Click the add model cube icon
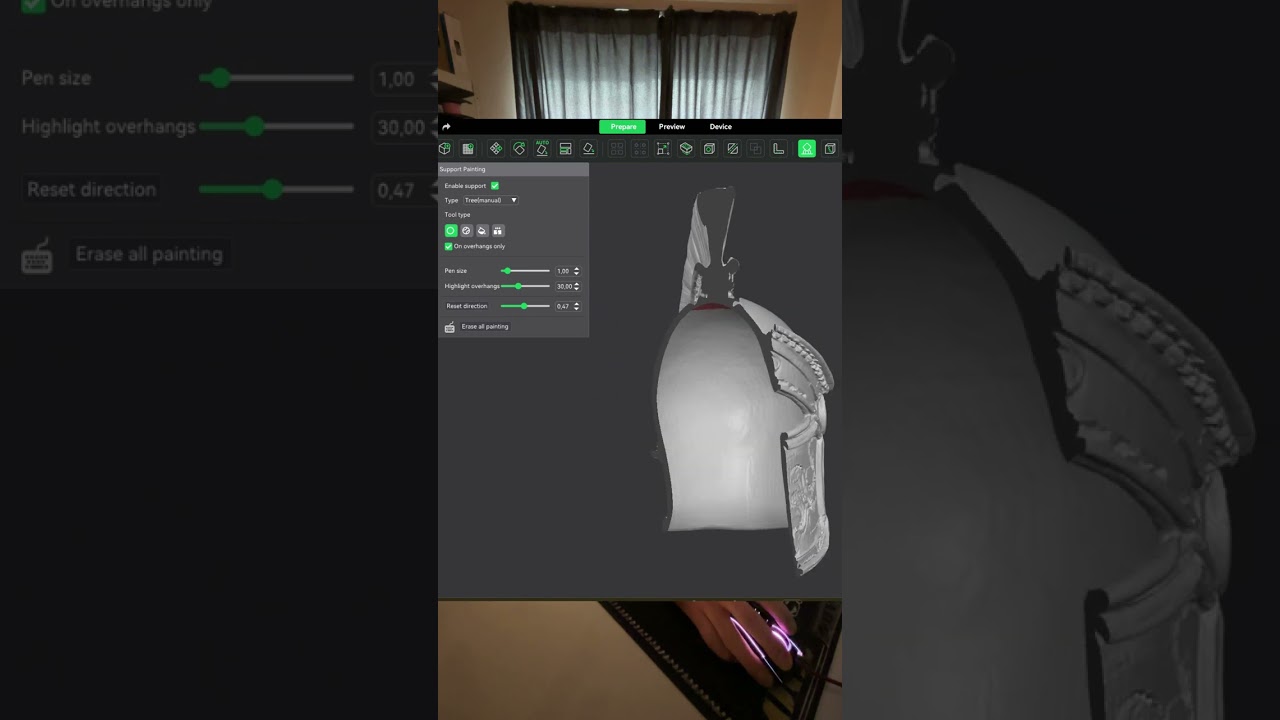Screen dimensions: 1280x720 pyautogui.click(x=445, y=149)
